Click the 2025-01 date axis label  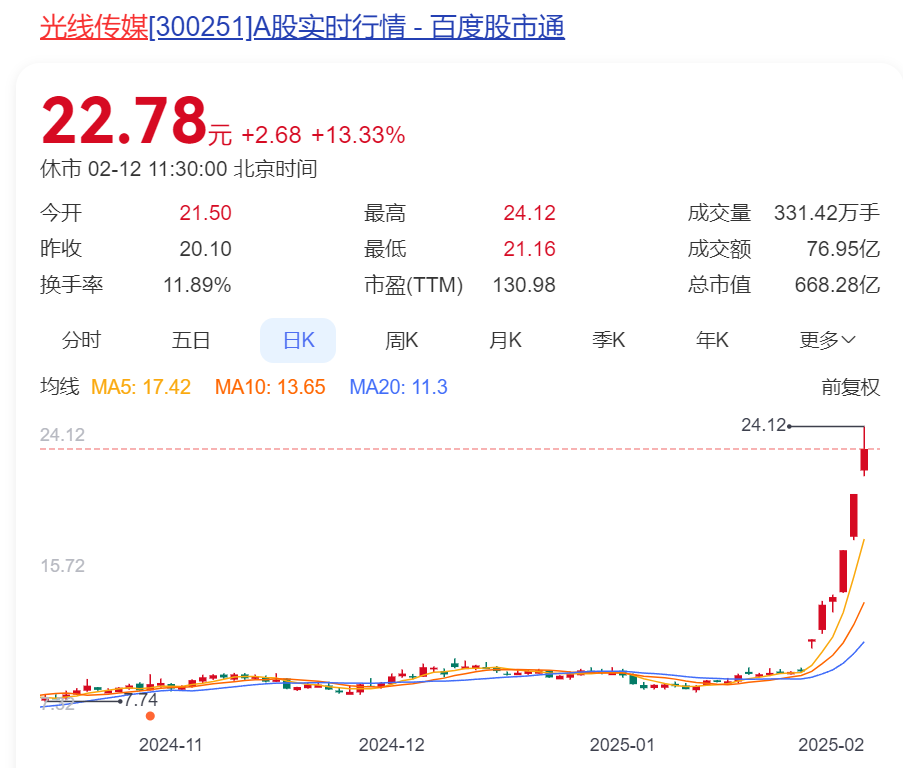[622, 745]
